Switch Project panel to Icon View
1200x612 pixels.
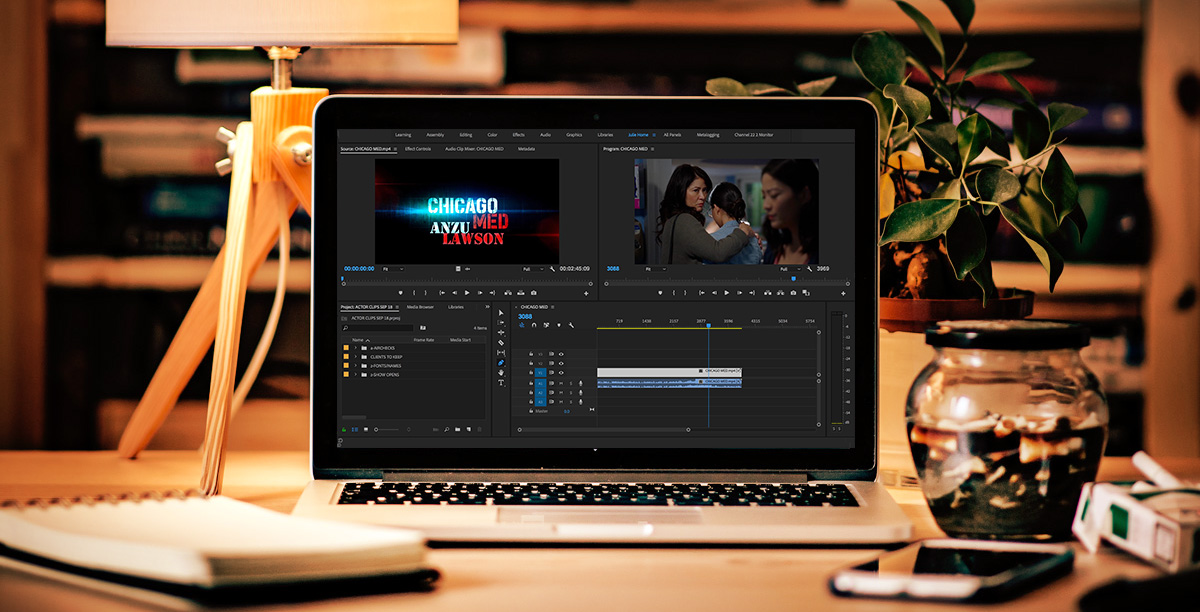pyautogui.click(x=365, y=429)
